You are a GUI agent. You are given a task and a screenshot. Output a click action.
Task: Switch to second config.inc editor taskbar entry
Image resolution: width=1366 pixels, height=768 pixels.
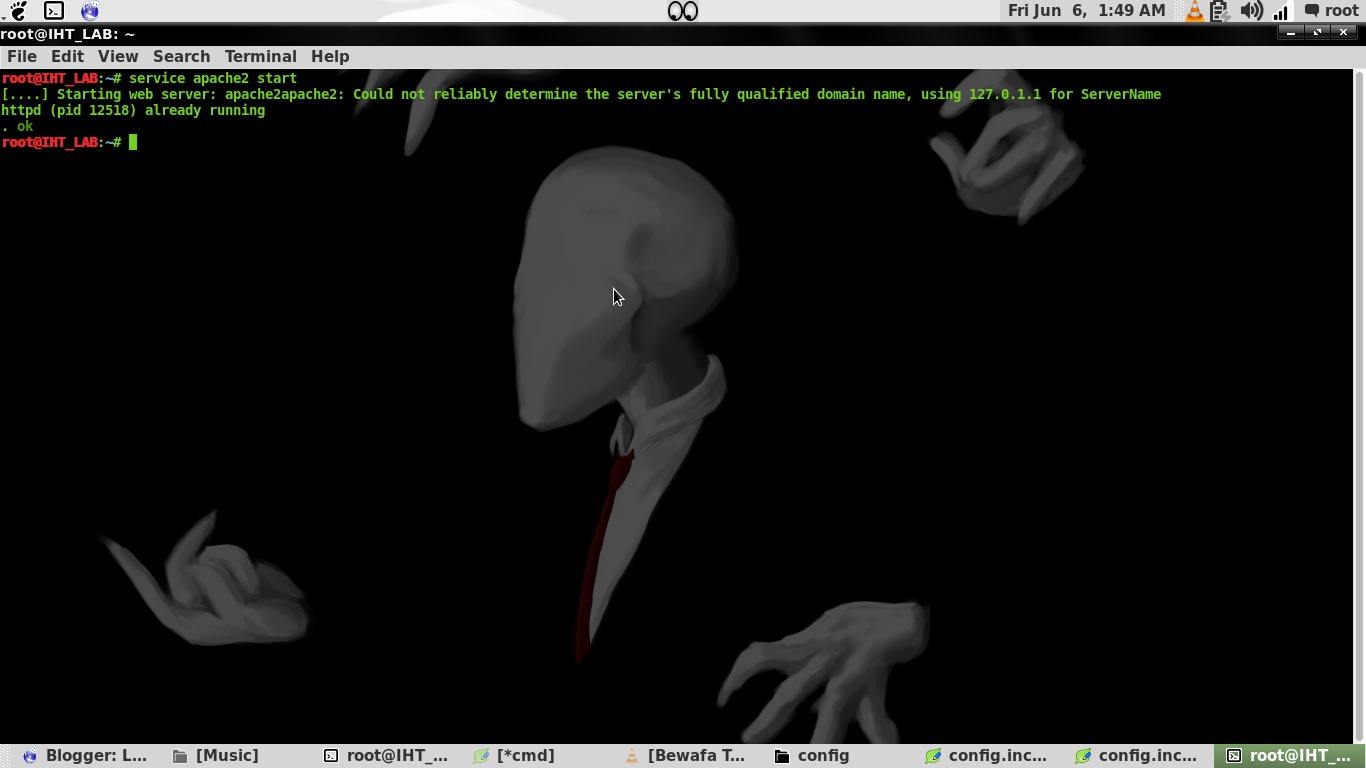click(1139, 756)
